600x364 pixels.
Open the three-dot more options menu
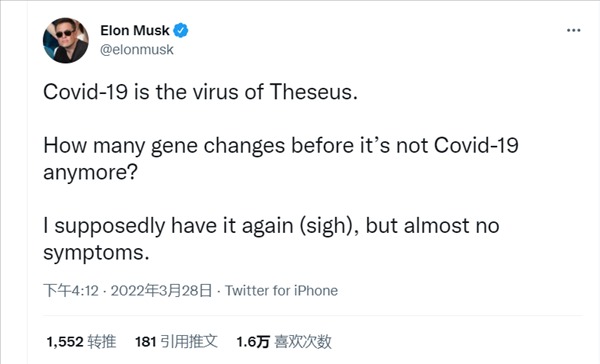click(573, 30)
